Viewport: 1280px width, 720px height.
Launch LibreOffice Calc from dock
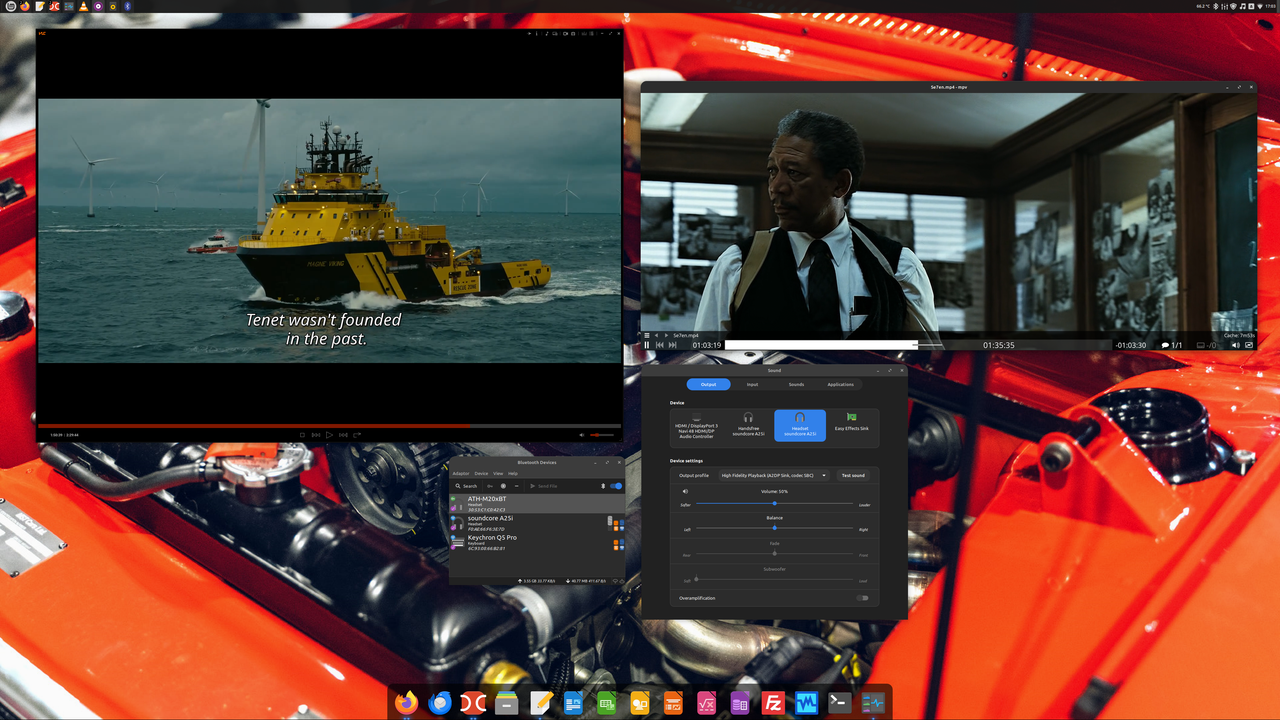606,703
